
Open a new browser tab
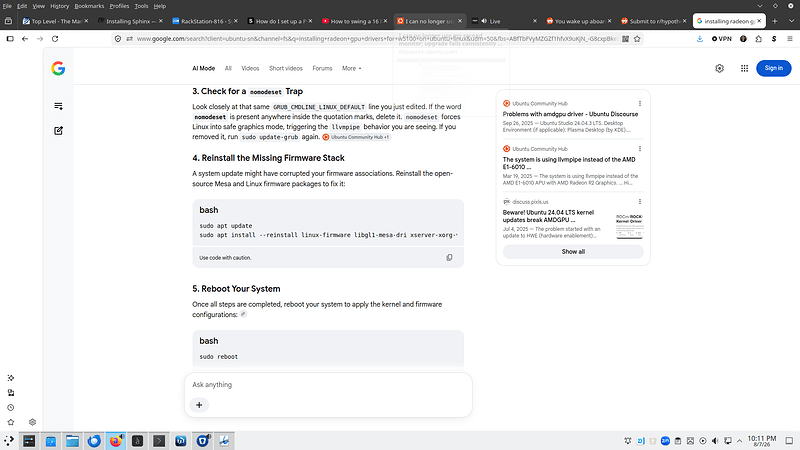(774, 21)
